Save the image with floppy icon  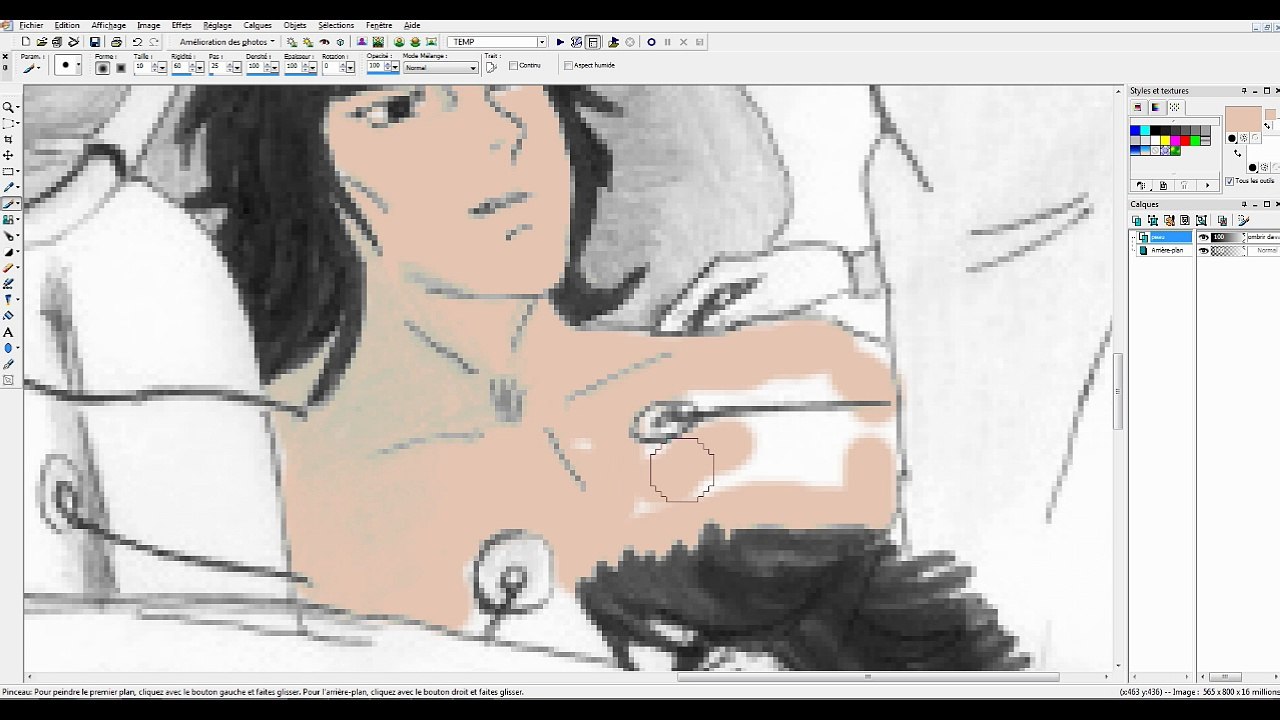(x=94, y=42)
